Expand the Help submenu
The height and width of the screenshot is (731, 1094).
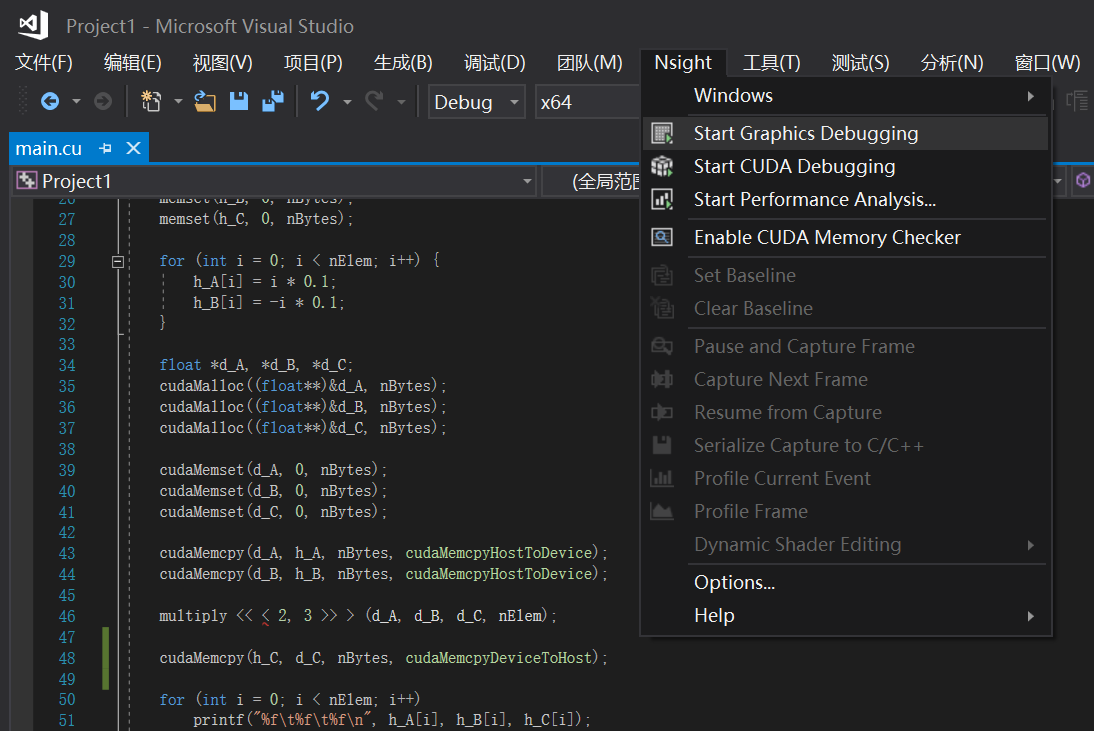point(1031,616)
